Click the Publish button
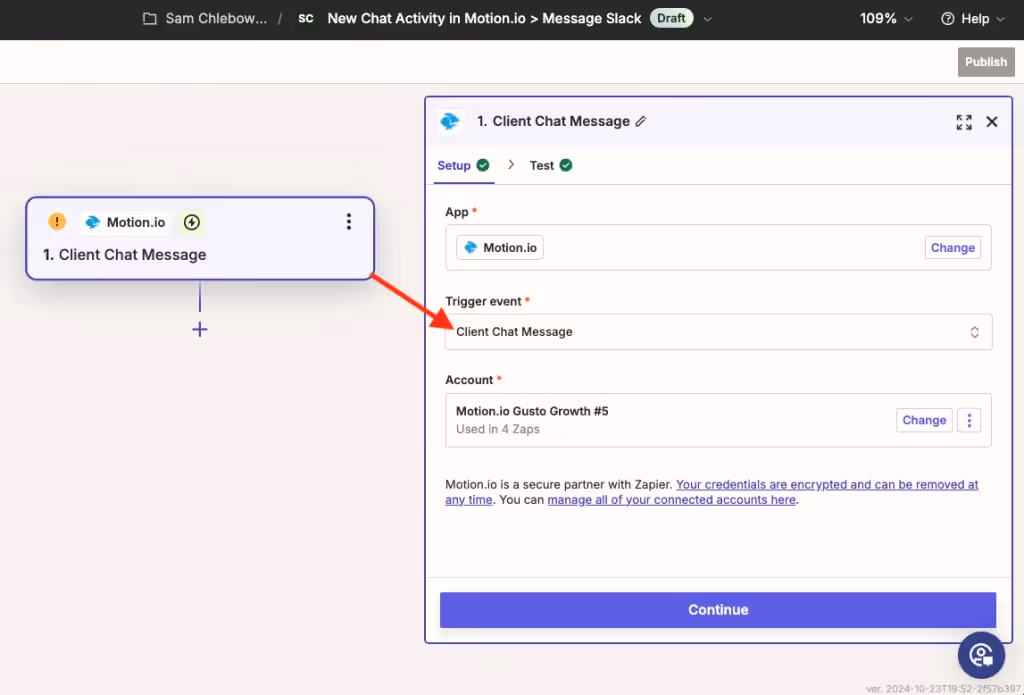 click(986, 62)
